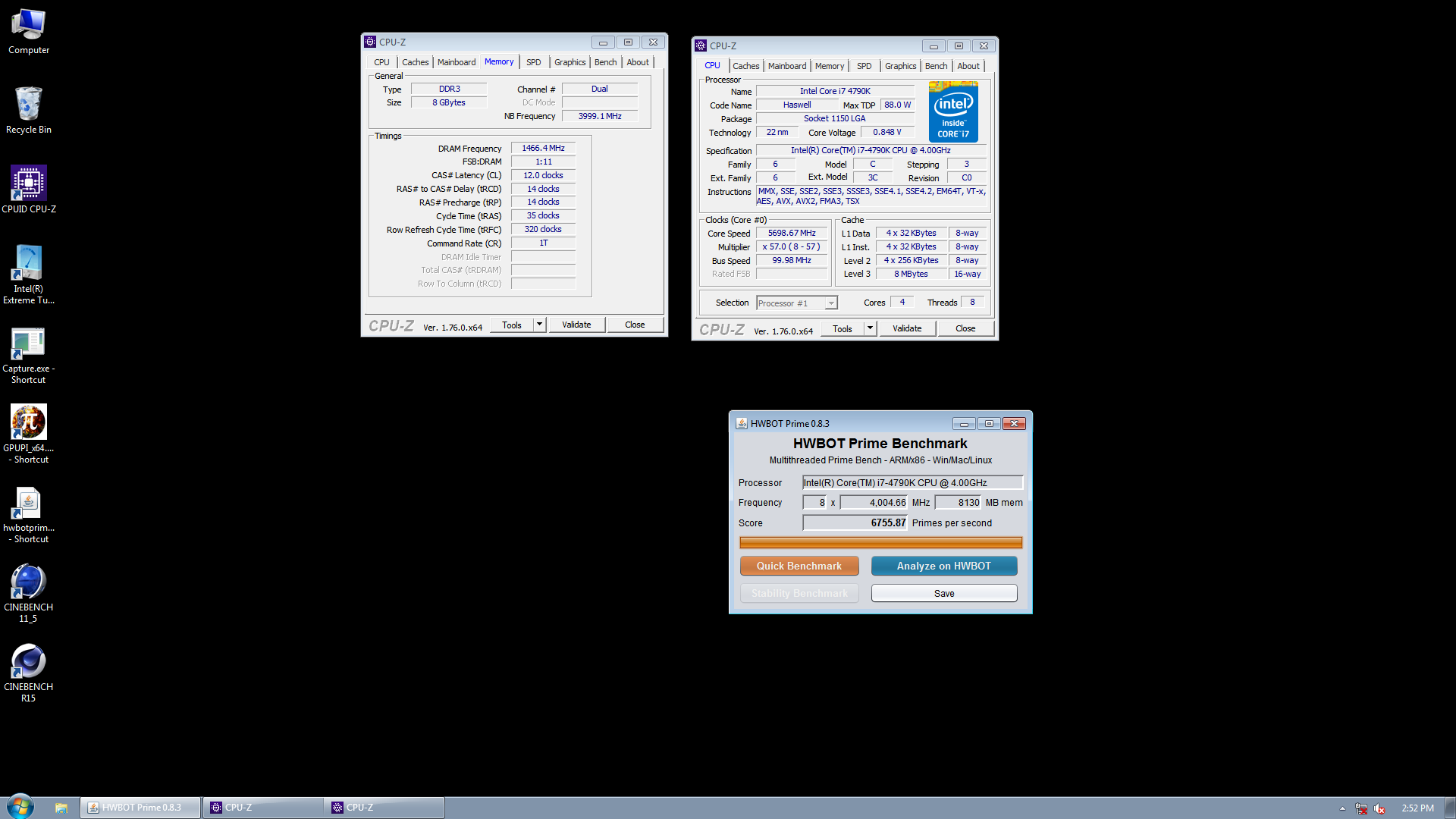Open the Computer desktop icon
This screenshot has width=1456, height=819.
point(29,32)
